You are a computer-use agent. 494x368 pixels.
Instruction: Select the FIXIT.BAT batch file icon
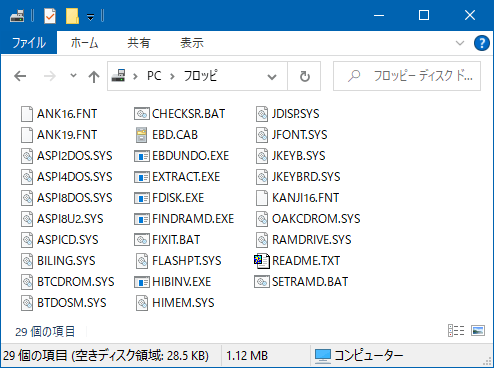142,240
